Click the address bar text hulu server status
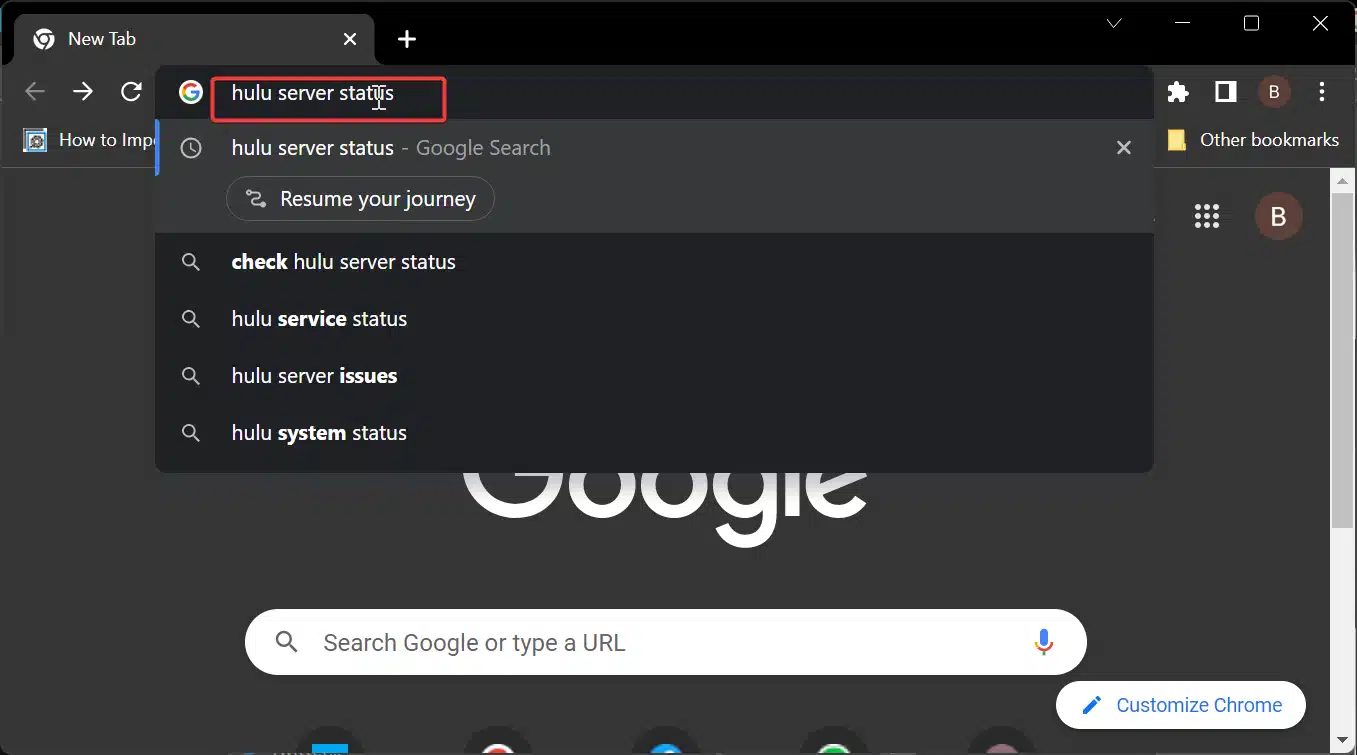The width and height of the screenshot is (1357, 755). (313, 93)
